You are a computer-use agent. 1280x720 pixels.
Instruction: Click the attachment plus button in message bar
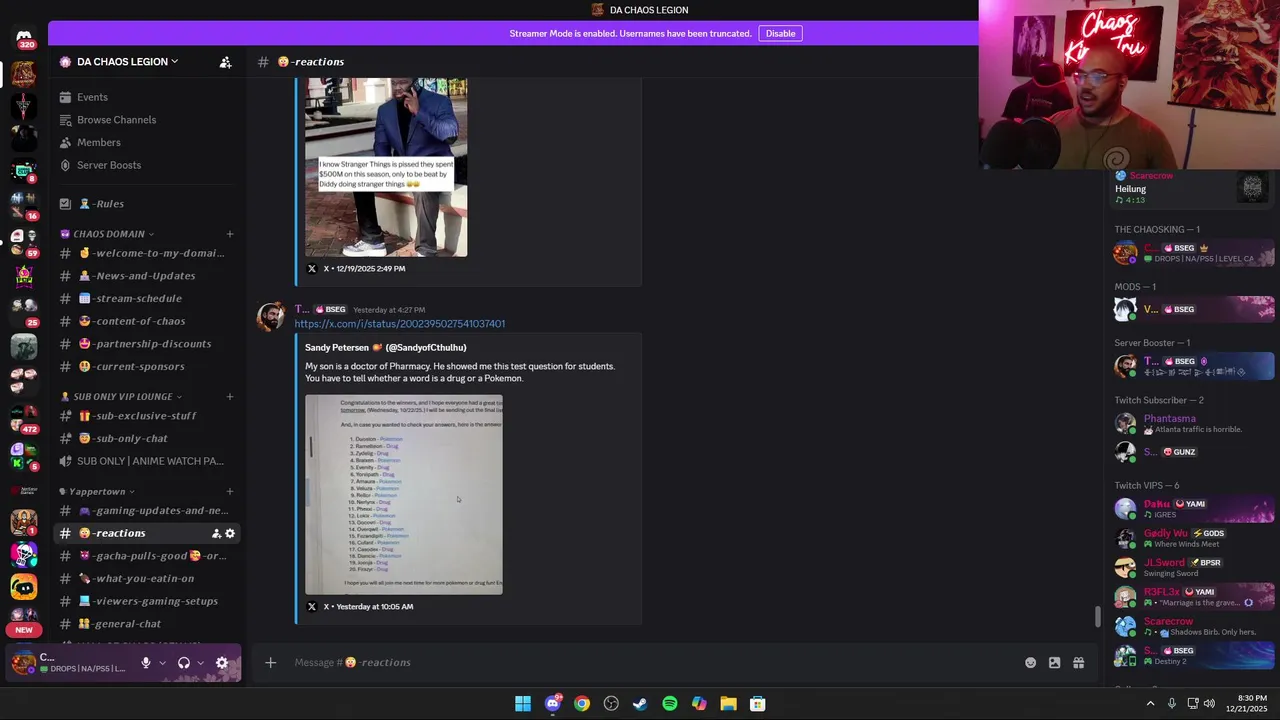(x=270, y=662)
